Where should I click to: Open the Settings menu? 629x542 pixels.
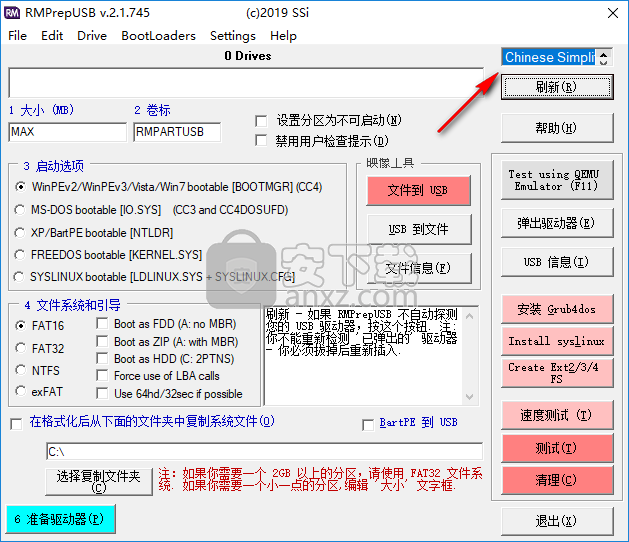(x=233, y=36)
